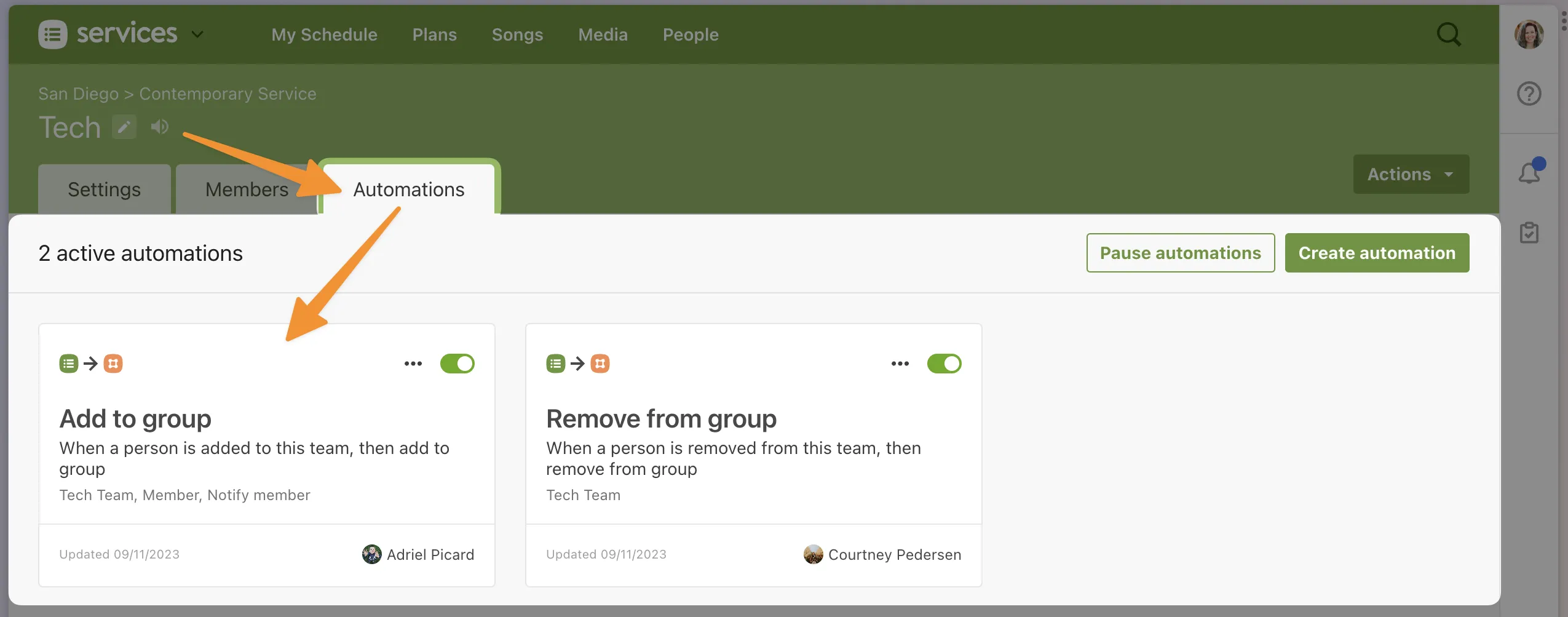Viewport: 1568px width, 617px height.
Task: Open three-dot menu on Remove from group
Action: pos(900,364)
